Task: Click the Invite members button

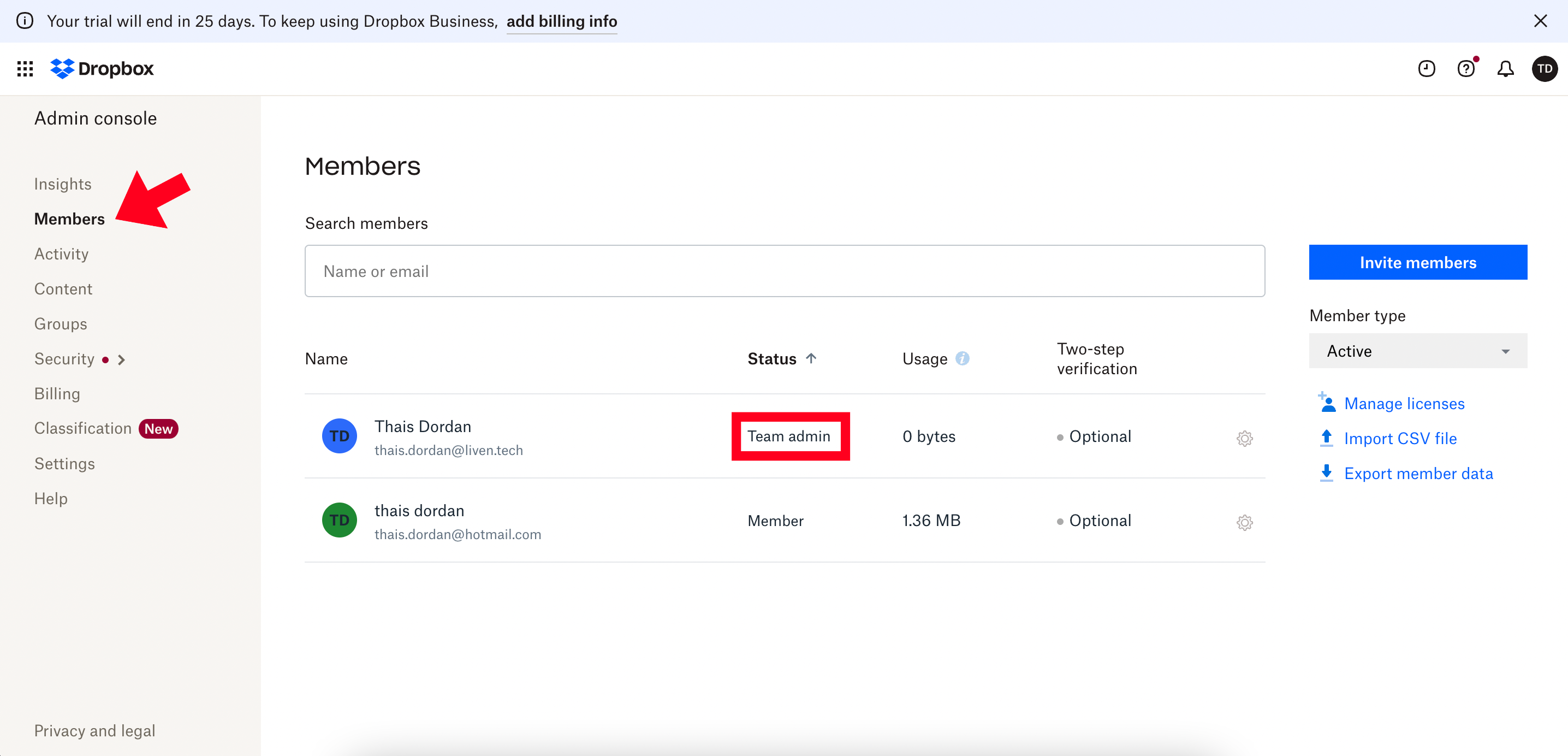Action: (x=1418, y=263)
